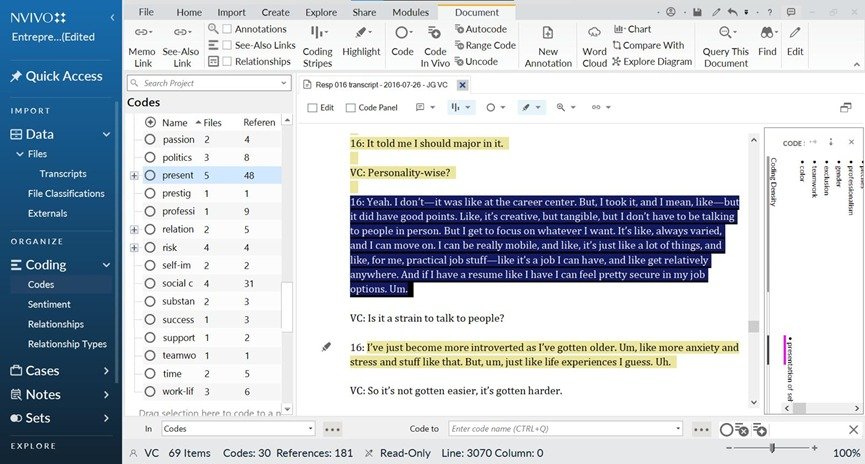Enable the Annotations checkbox
The width and height of the screenshot is (865, 464).
(x=227, y=29)
